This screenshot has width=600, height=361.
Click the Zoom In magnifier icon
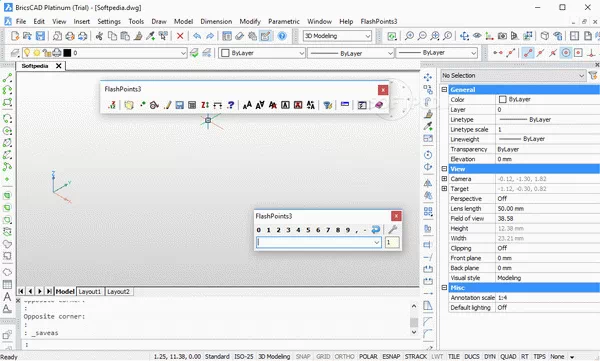(x=409, y=36)
